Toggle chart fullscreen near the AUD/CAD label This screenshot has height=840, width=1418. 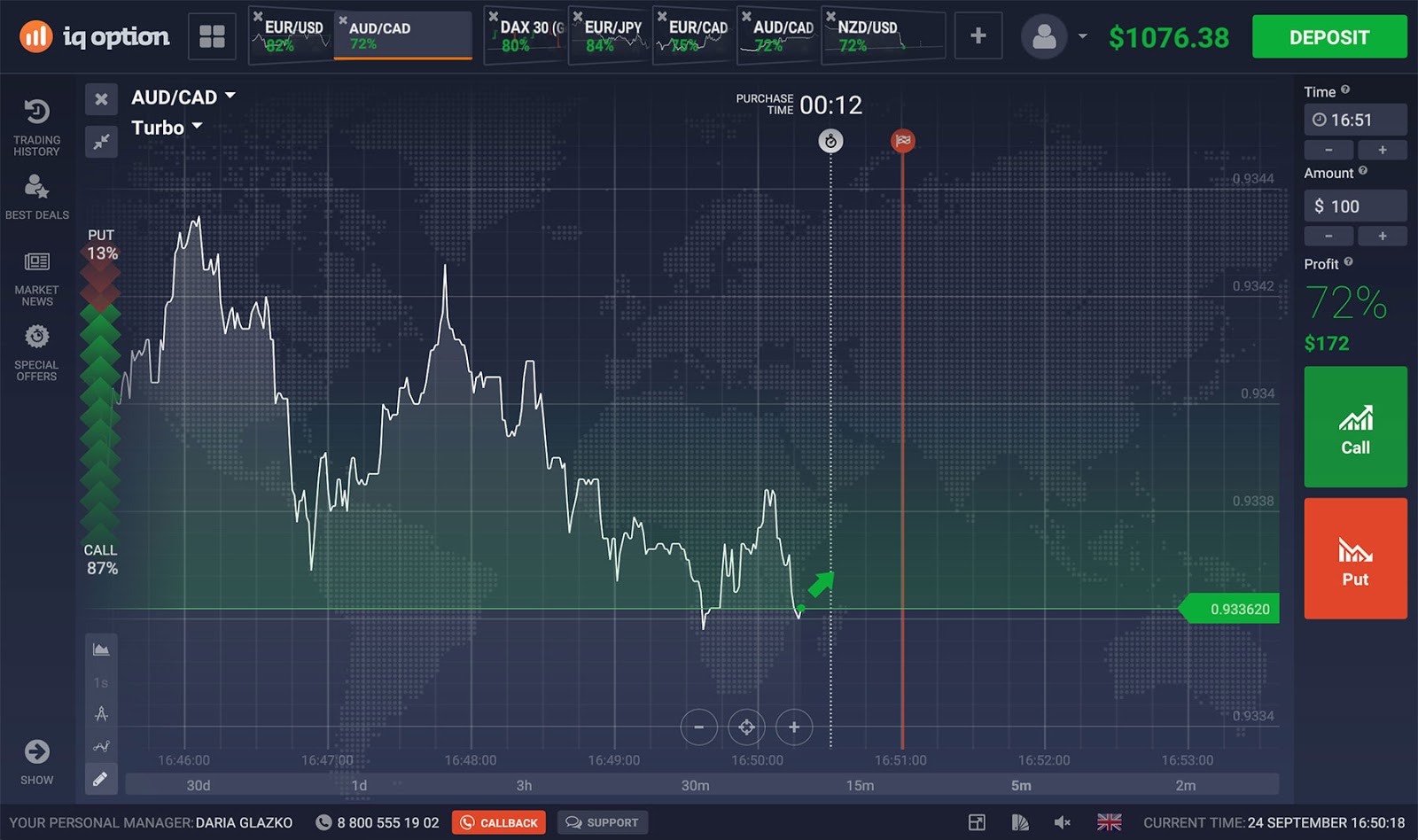coord(101,141)
